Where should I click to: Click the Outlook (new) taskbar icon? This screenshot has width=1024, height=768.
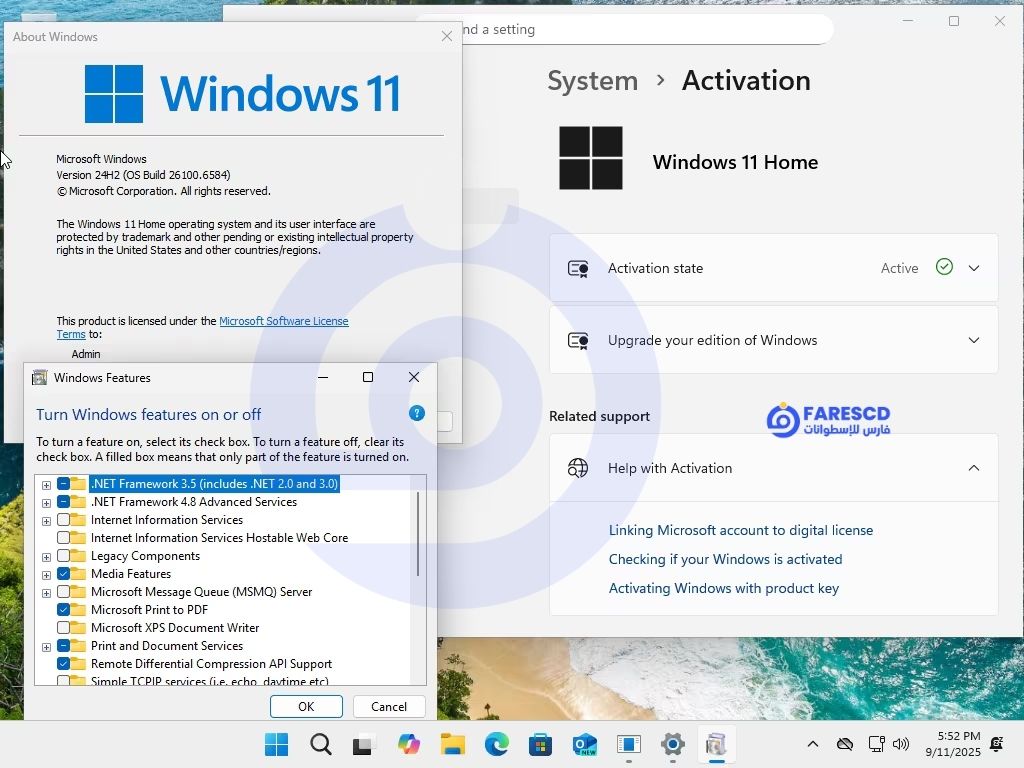(585, 744)
